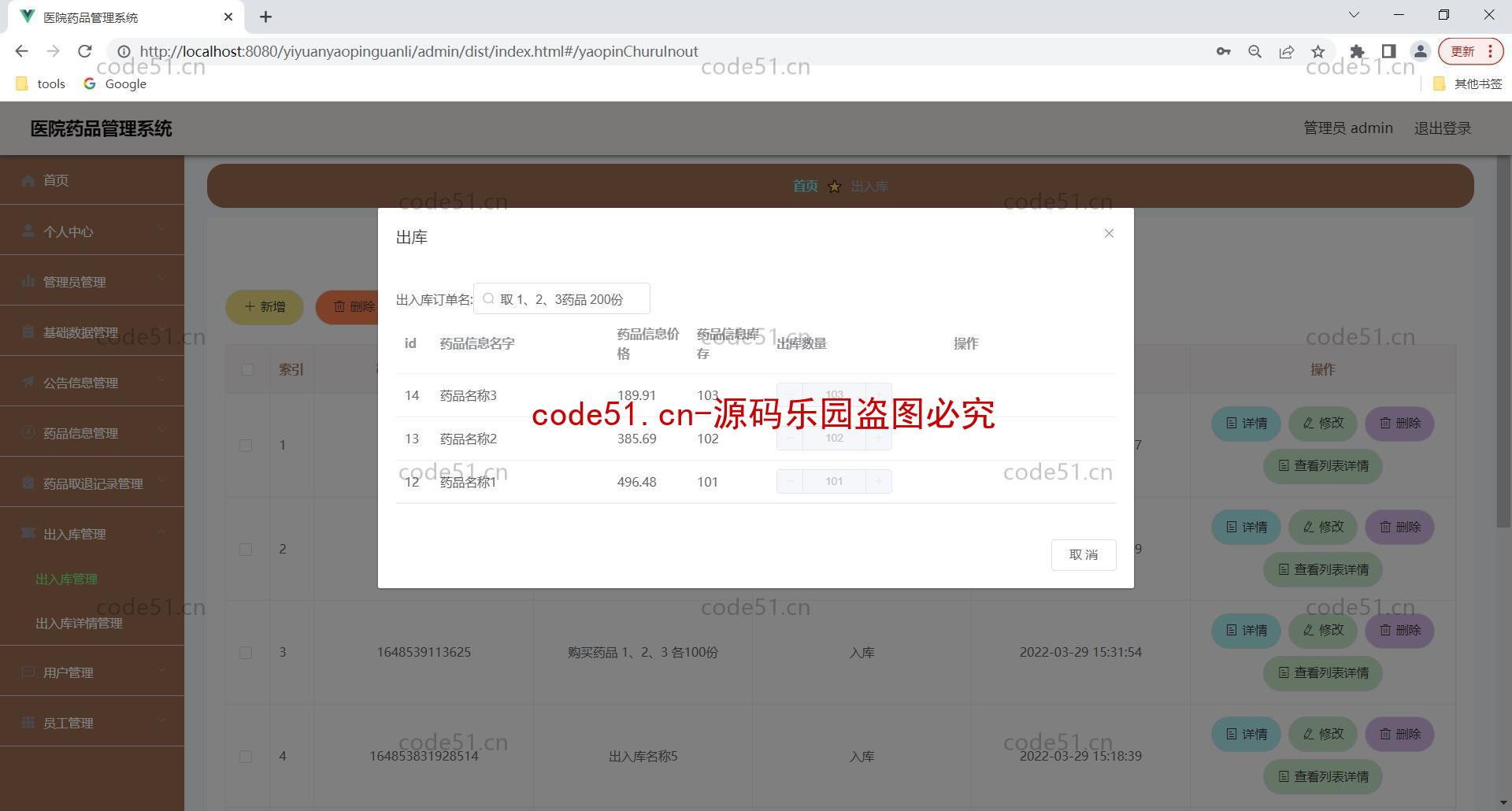Image resolution: width=1512 pixels, height=811 pixels.
Task: Click quantity field 101 for 药品名称1
Action: click(x=834, y=481)
